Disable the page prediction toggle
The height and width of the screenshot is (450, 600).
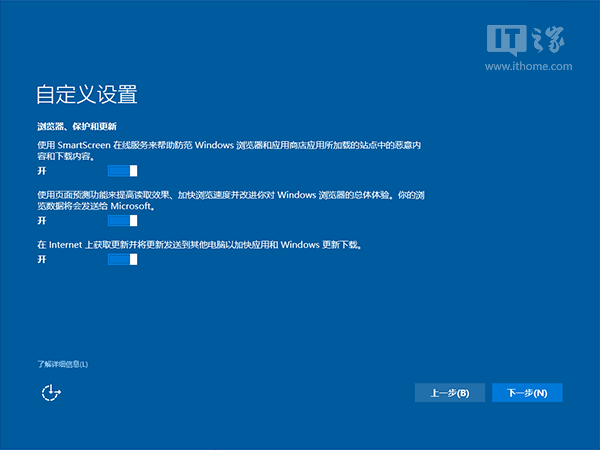point(122,220)
